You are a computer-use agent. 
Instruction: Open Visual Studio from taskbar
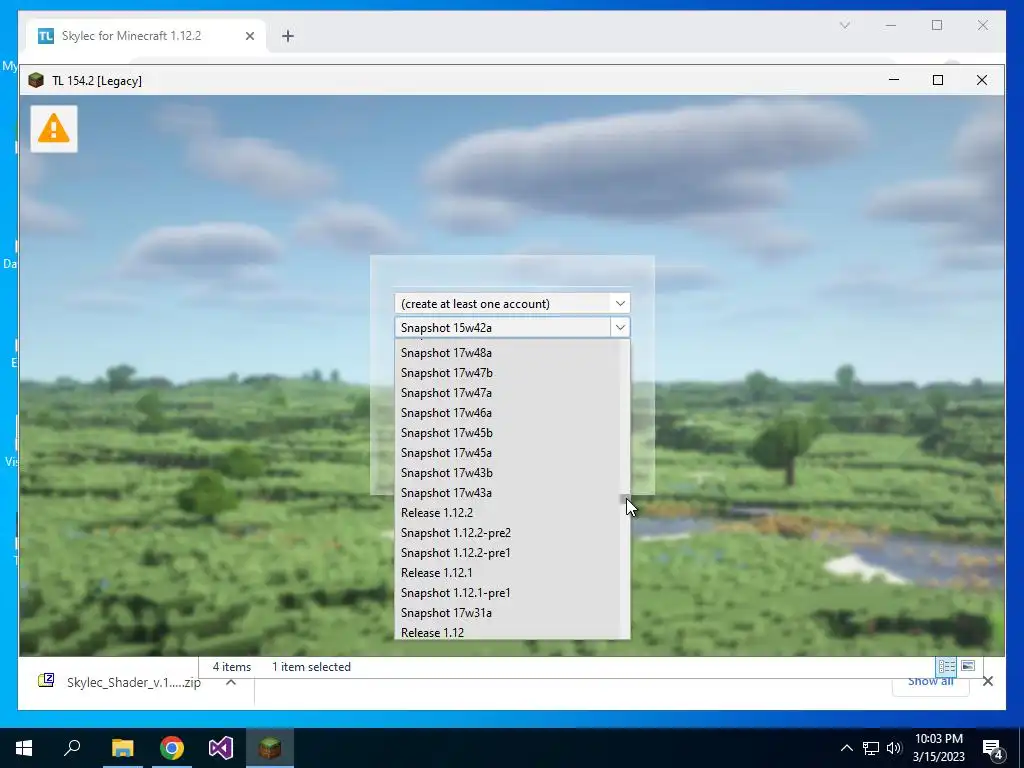tap(221, 748)
